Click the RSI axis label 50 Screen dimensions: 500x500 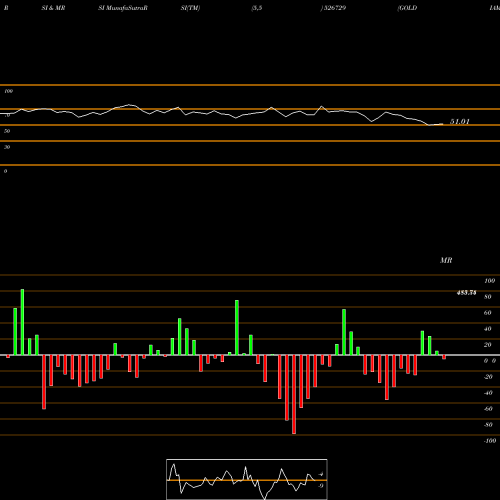(x=7, y=131)
